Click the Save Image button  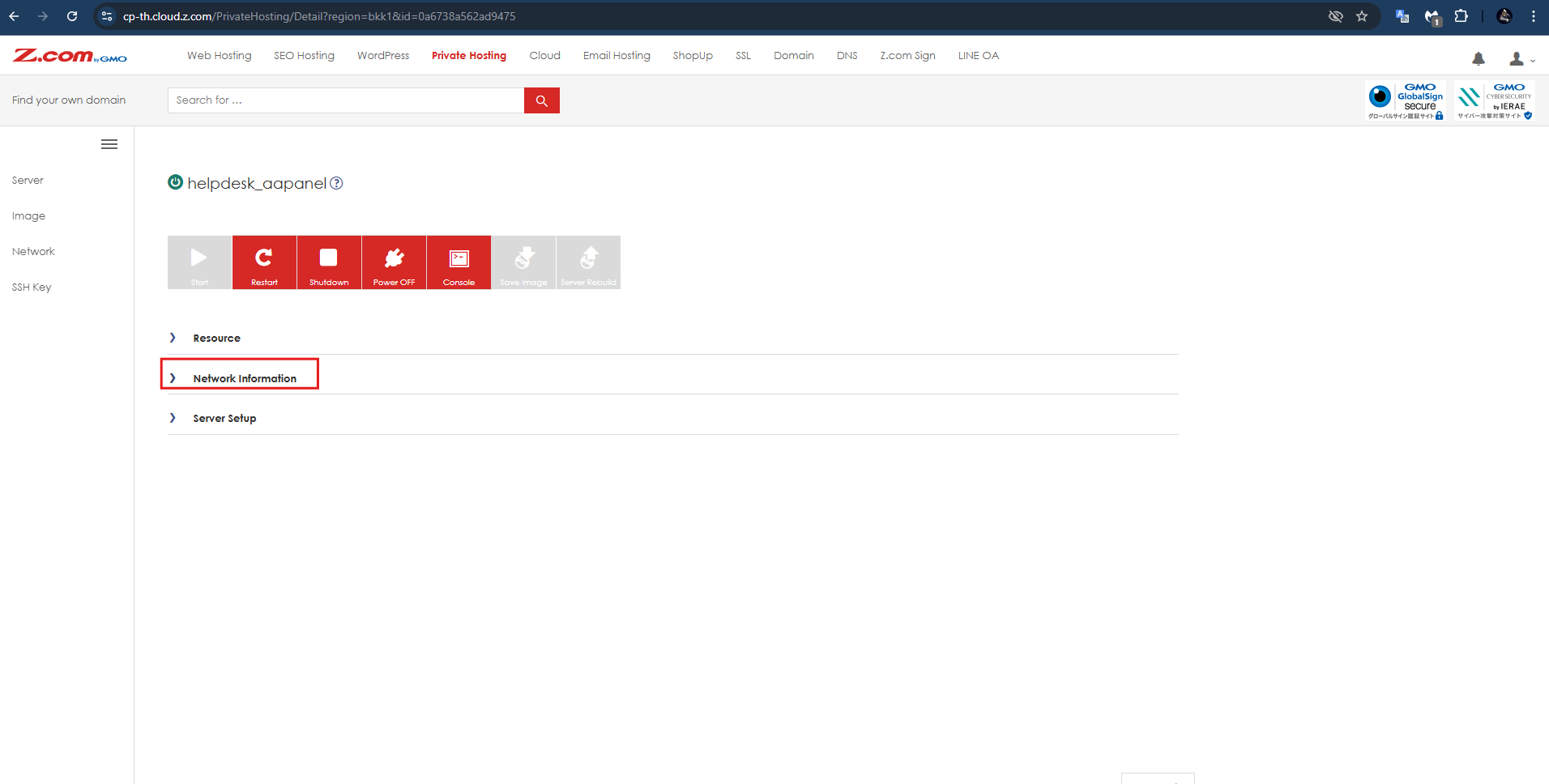[523, 262]
